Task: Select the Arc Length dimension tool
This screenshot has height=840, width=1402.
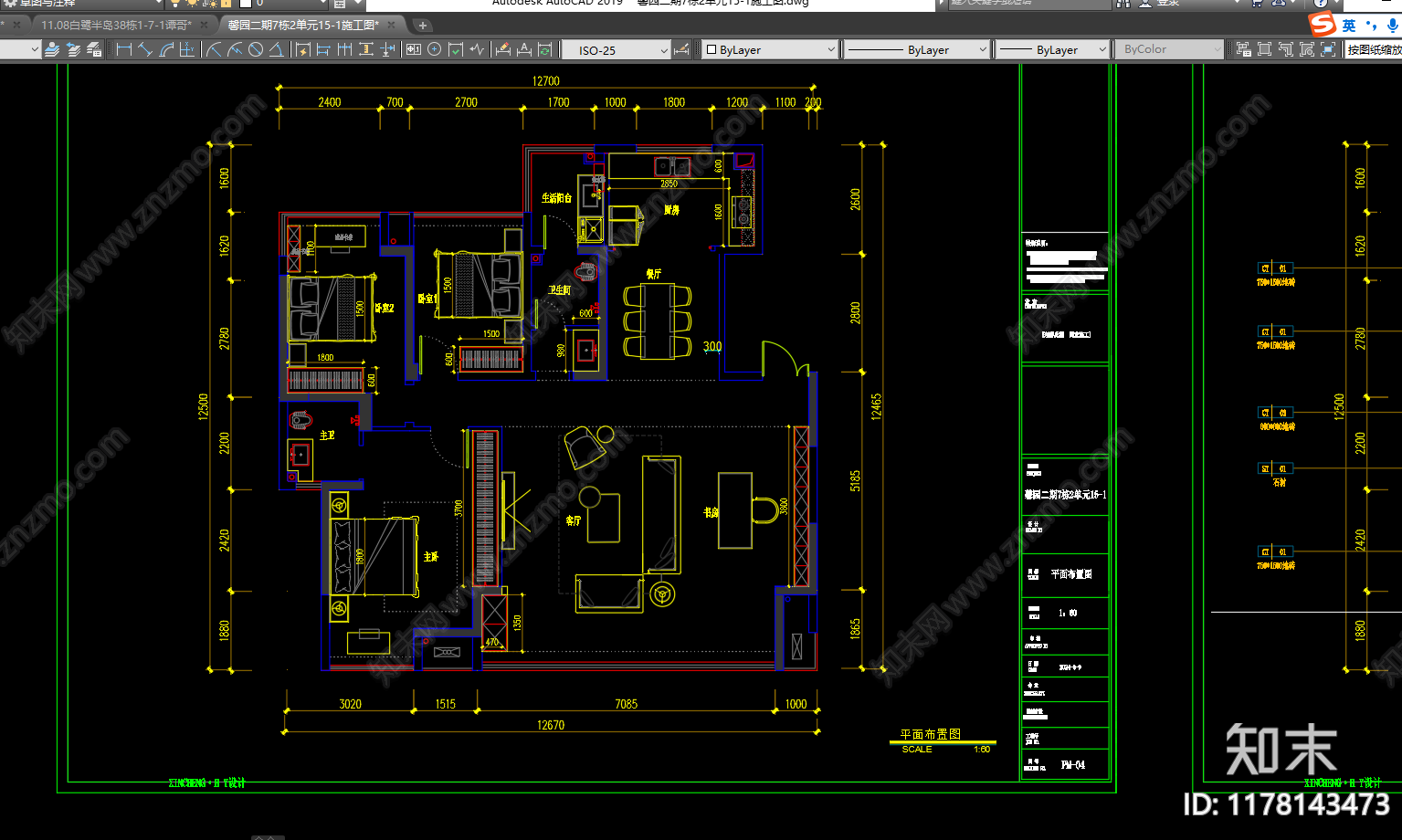Action: tap(166, 49)
